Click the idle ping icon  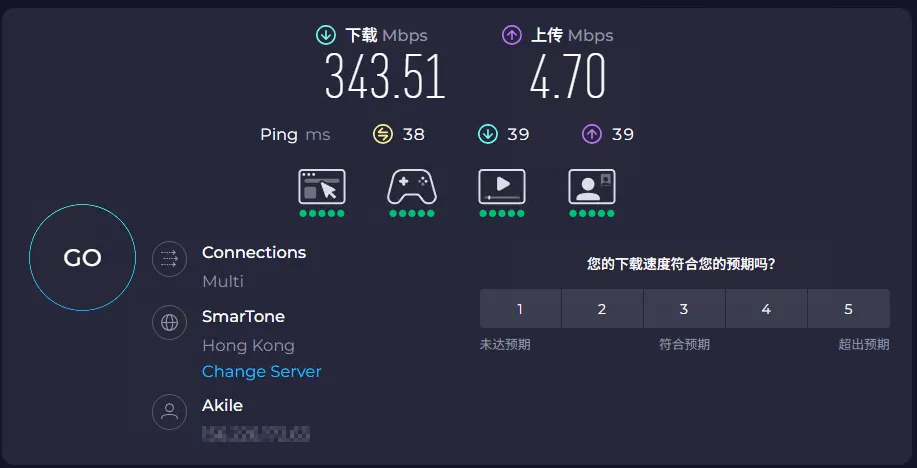[383, 134]
